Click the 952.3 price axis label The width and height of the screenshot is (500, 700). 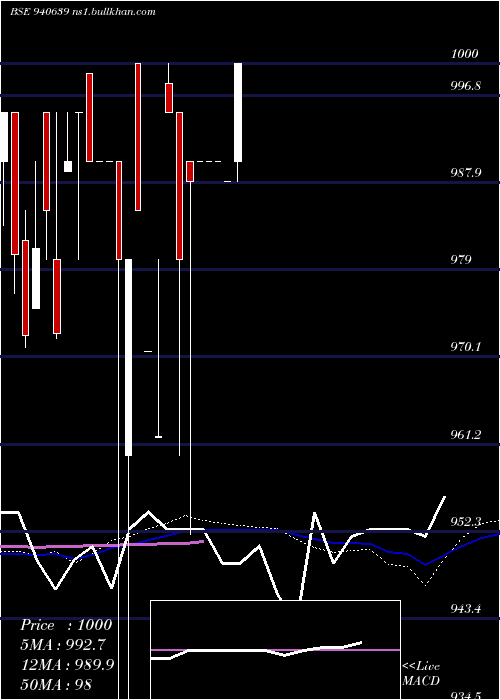pos(466,521)
